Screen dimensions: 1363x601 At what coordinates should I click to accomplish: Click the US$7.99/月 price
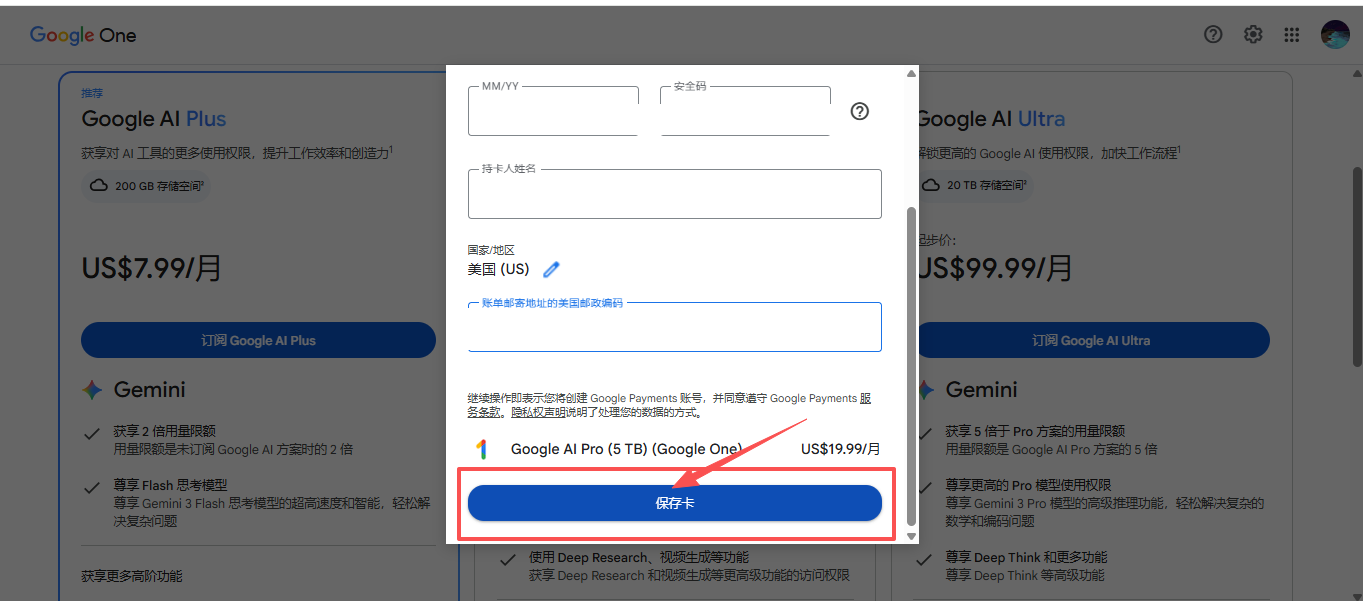pyautogui.click(x=152, y=268)
